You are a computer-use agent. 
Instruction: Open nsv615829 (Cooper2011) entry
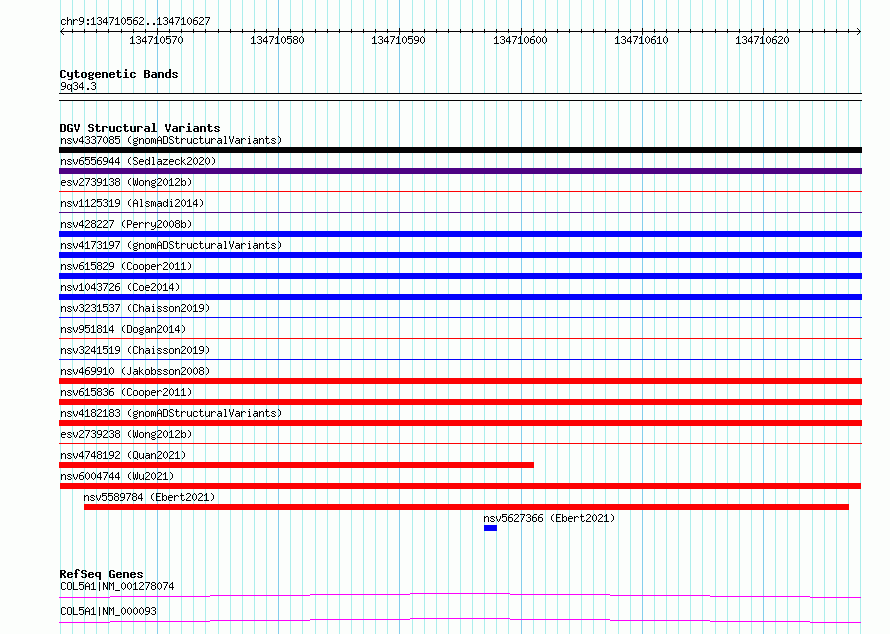tap(126, 266)
